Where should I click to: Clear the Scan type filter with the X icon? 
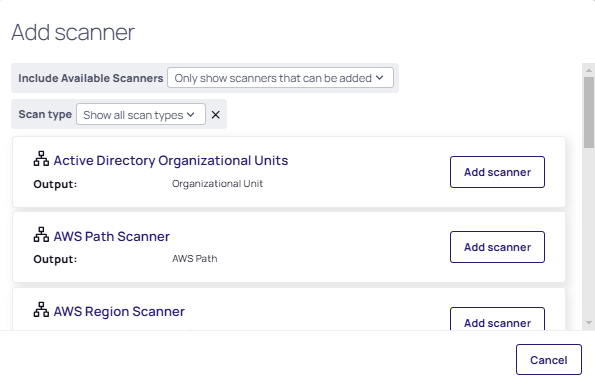(216, 115)
